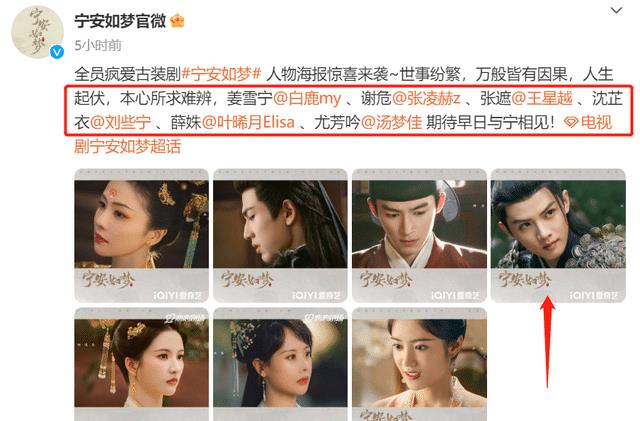Open the 剧宁安如梦超话 super topic link
Viewport: 640px width, 421px height.
coord(127,147)
